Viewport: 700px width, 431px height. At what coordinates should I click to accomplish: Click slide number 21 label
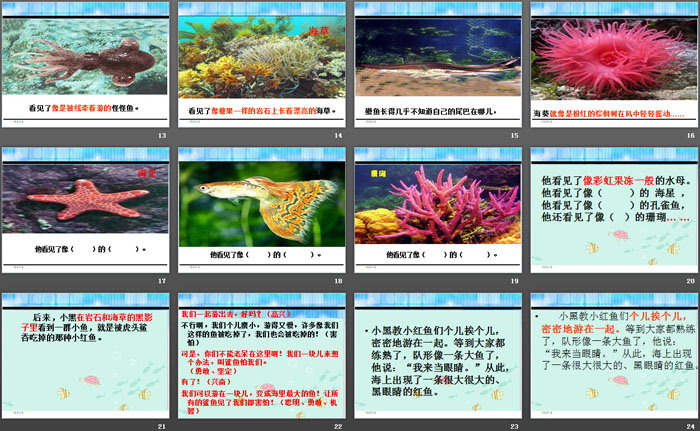(x=162, y=427)
